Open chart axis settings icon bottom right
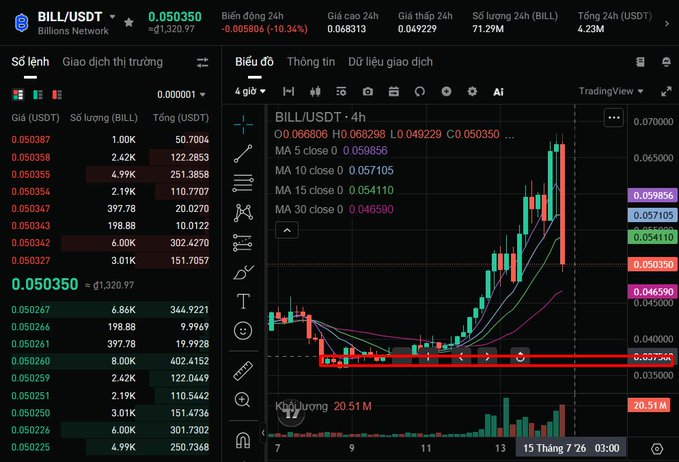 click(657, 449)
